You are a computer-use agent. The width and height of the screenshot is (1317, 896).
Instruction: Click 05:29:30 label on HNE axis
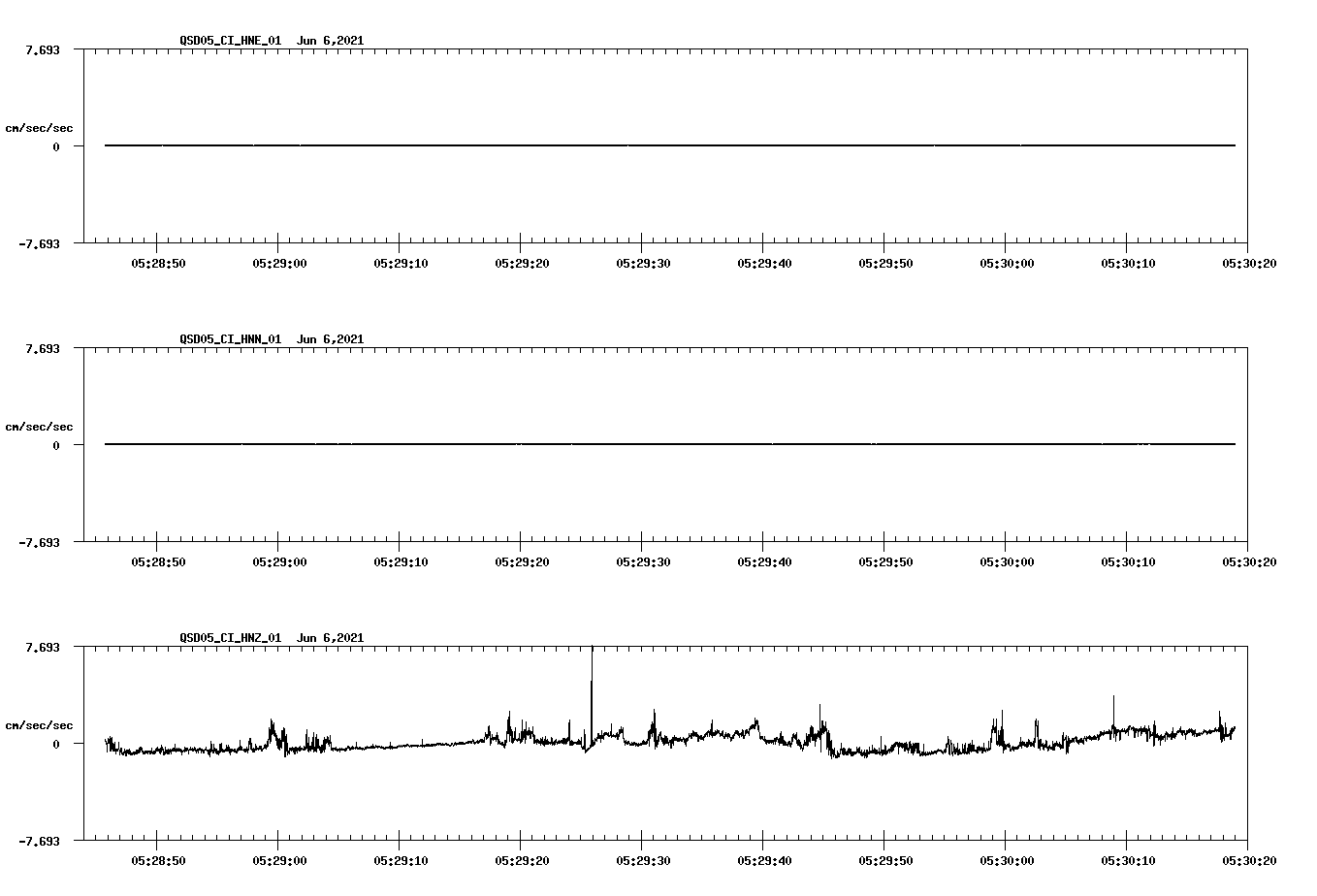coord(643,263)
